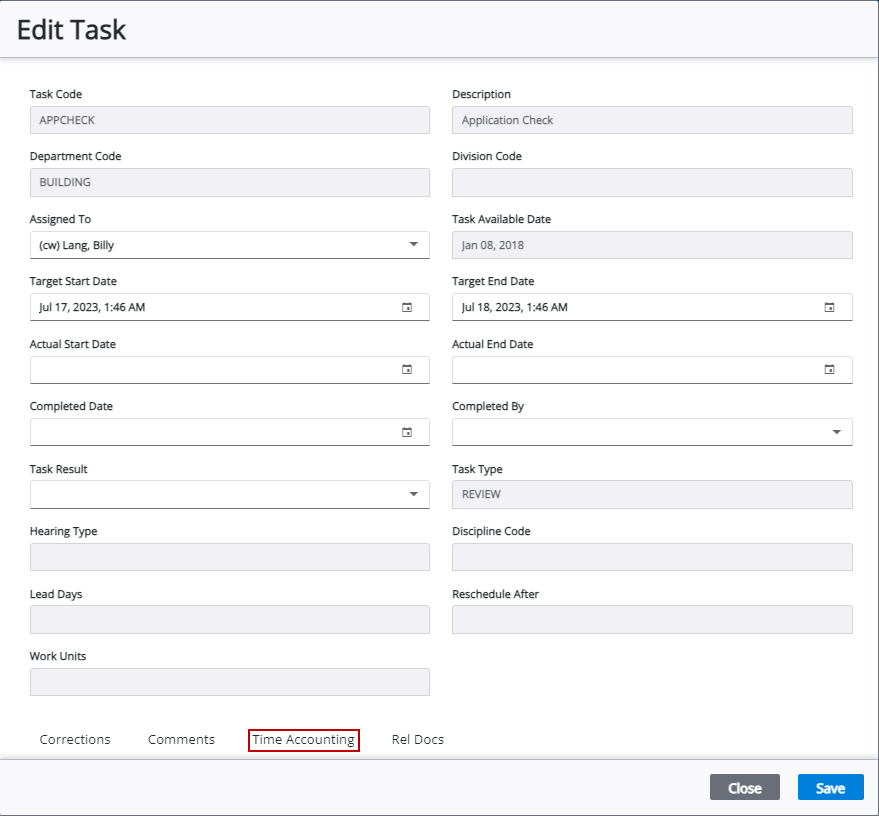Save the edited task

tap(831, 787)
